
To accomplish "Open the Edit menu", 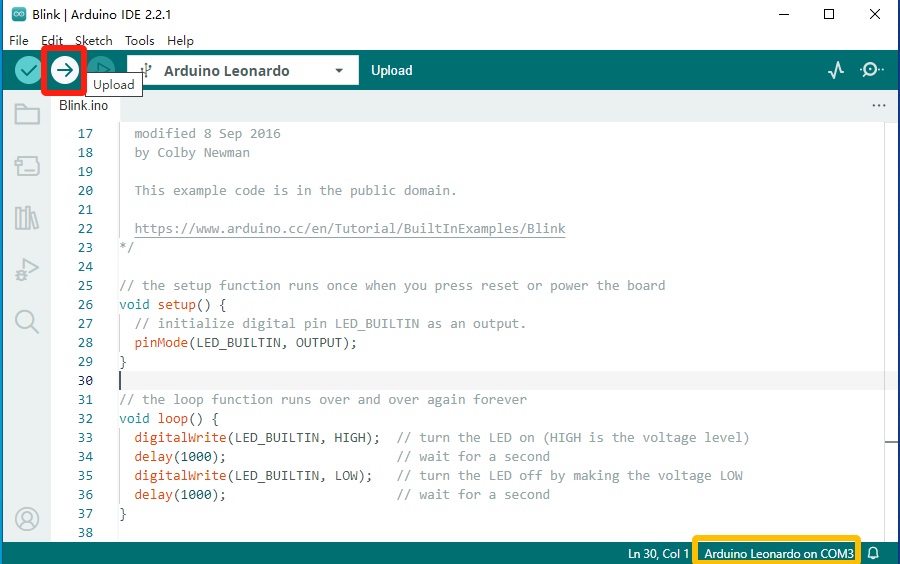I will (52, 41).
